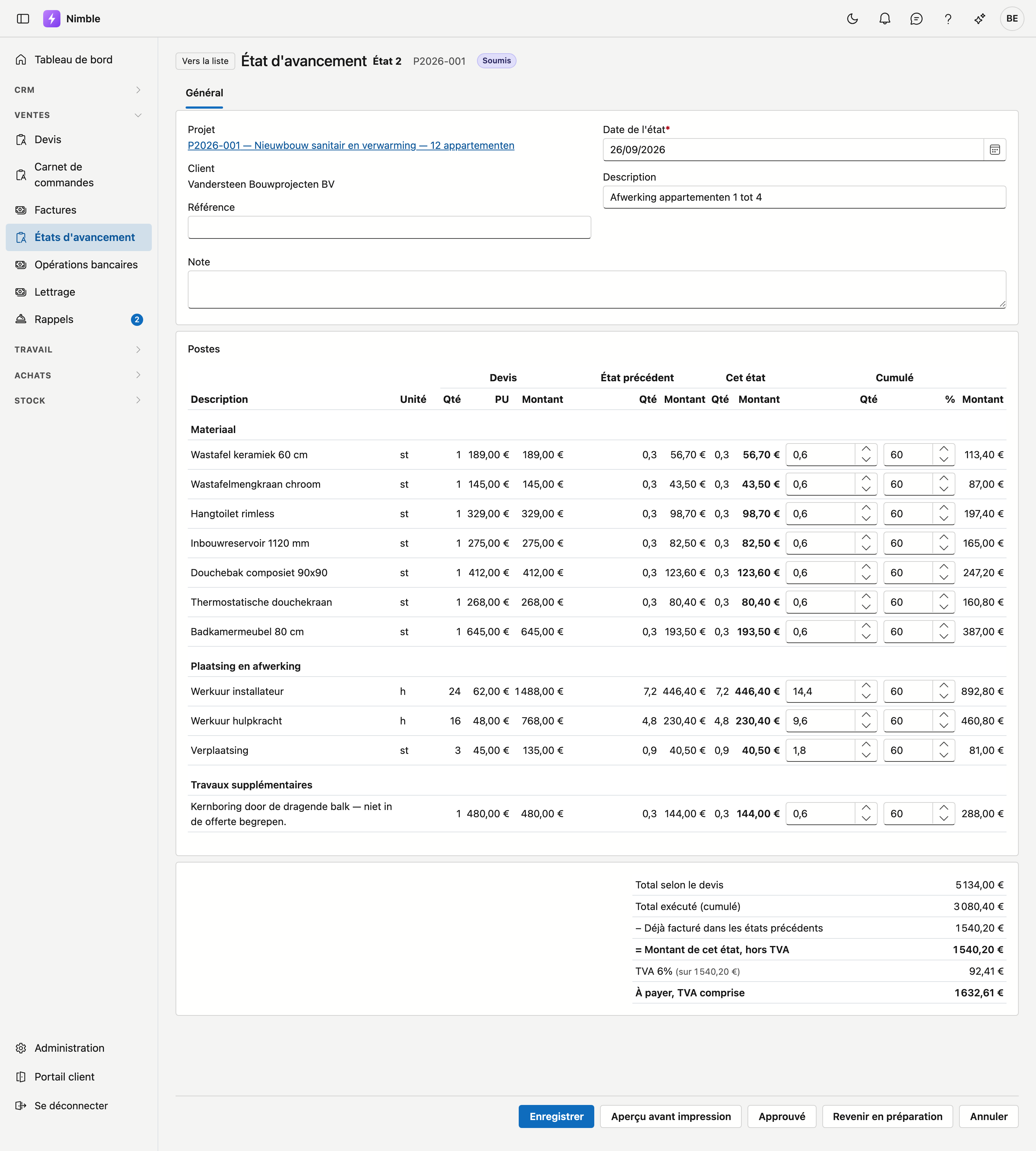1036x1151 pixels.
Task: Expand the CRM section
Action: [x=78, y=90]
